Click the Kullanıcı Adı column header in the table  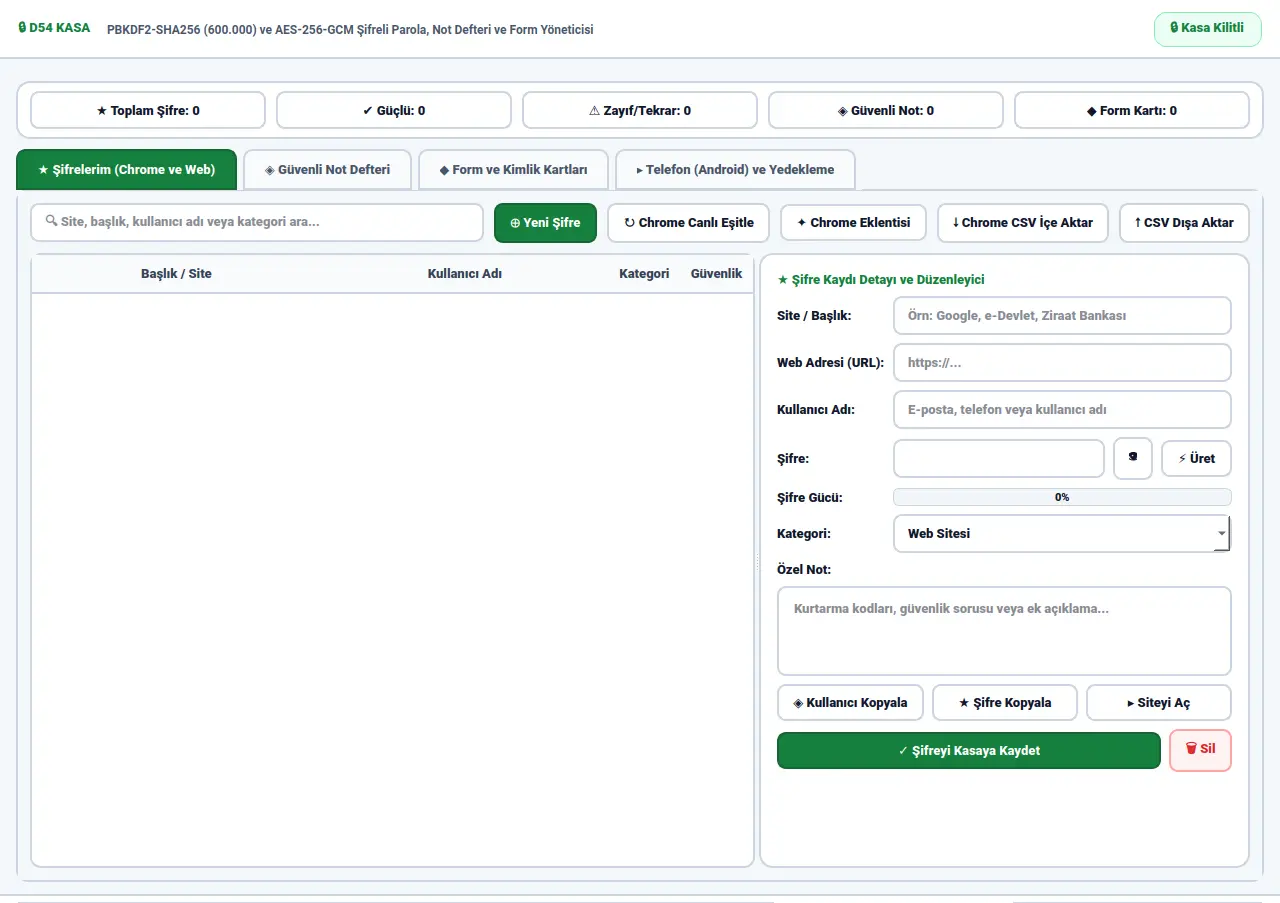tap(464, 274)
